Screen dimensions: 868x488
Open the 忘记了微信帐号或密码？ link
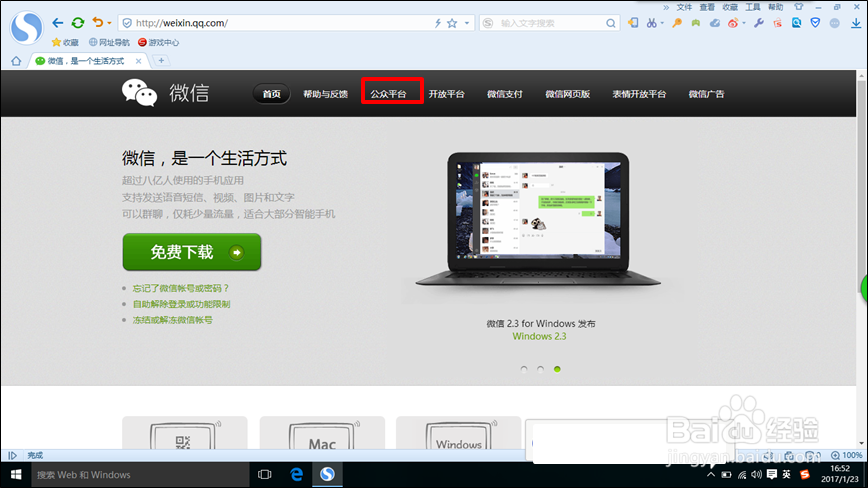[180, 288]
